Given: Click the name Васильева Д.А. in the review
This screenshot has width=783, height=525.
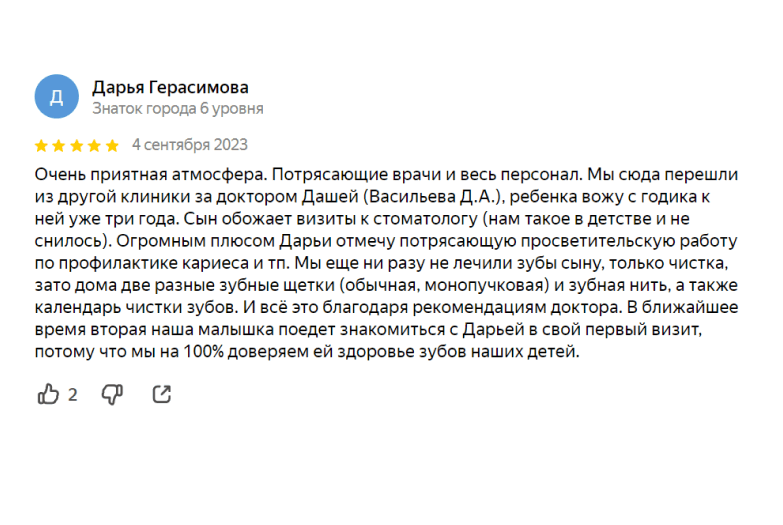Looking at the screenshot, I should coord(431,197).
